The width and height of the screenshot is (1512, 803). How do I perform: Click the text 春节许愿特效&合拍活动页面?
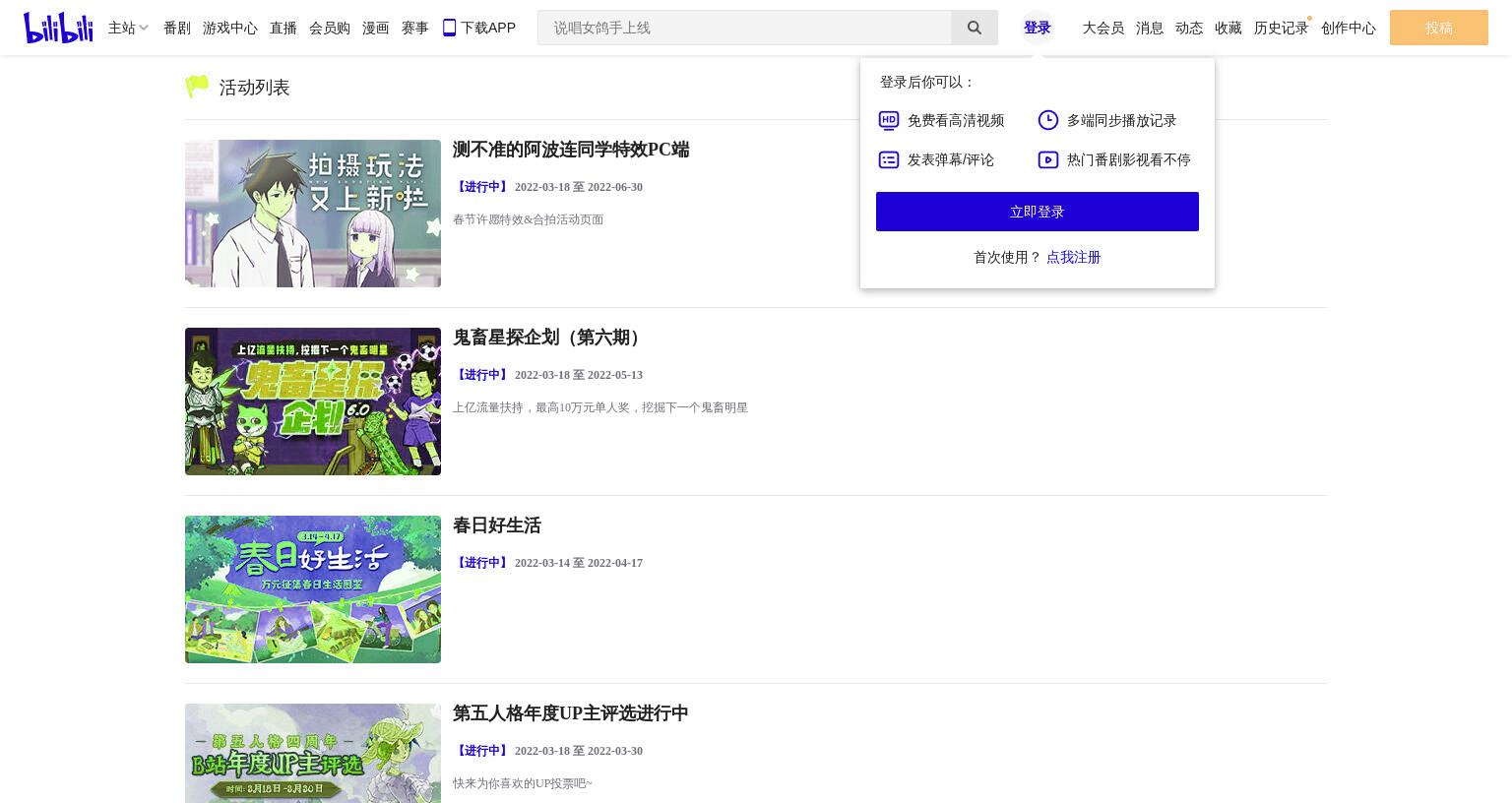(529, 219)
